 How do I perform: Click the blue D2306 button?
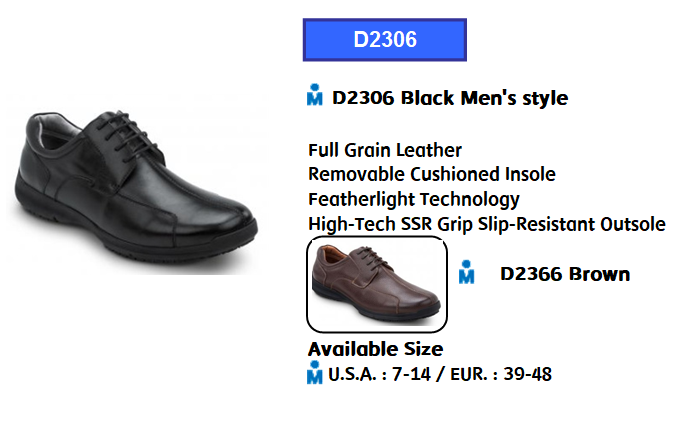pos(384,40)
